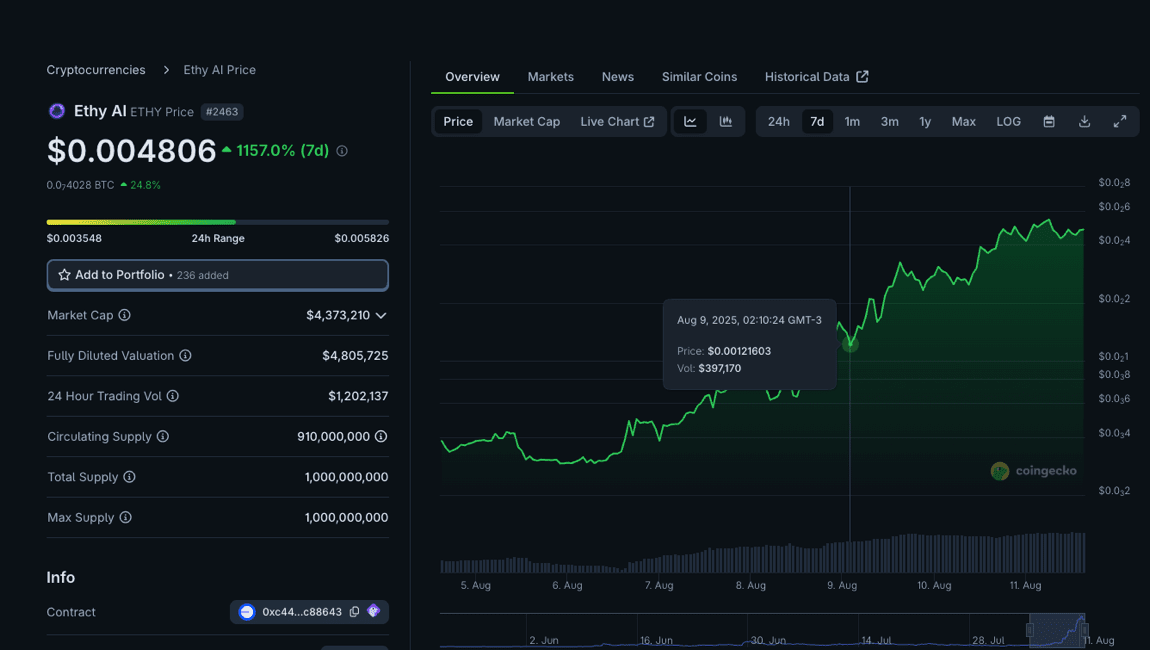This screenshot has height=650, width=1150.
Task: Click the 24h Range price progress bar
Action: pyautogui.click(x=217, y=222)
